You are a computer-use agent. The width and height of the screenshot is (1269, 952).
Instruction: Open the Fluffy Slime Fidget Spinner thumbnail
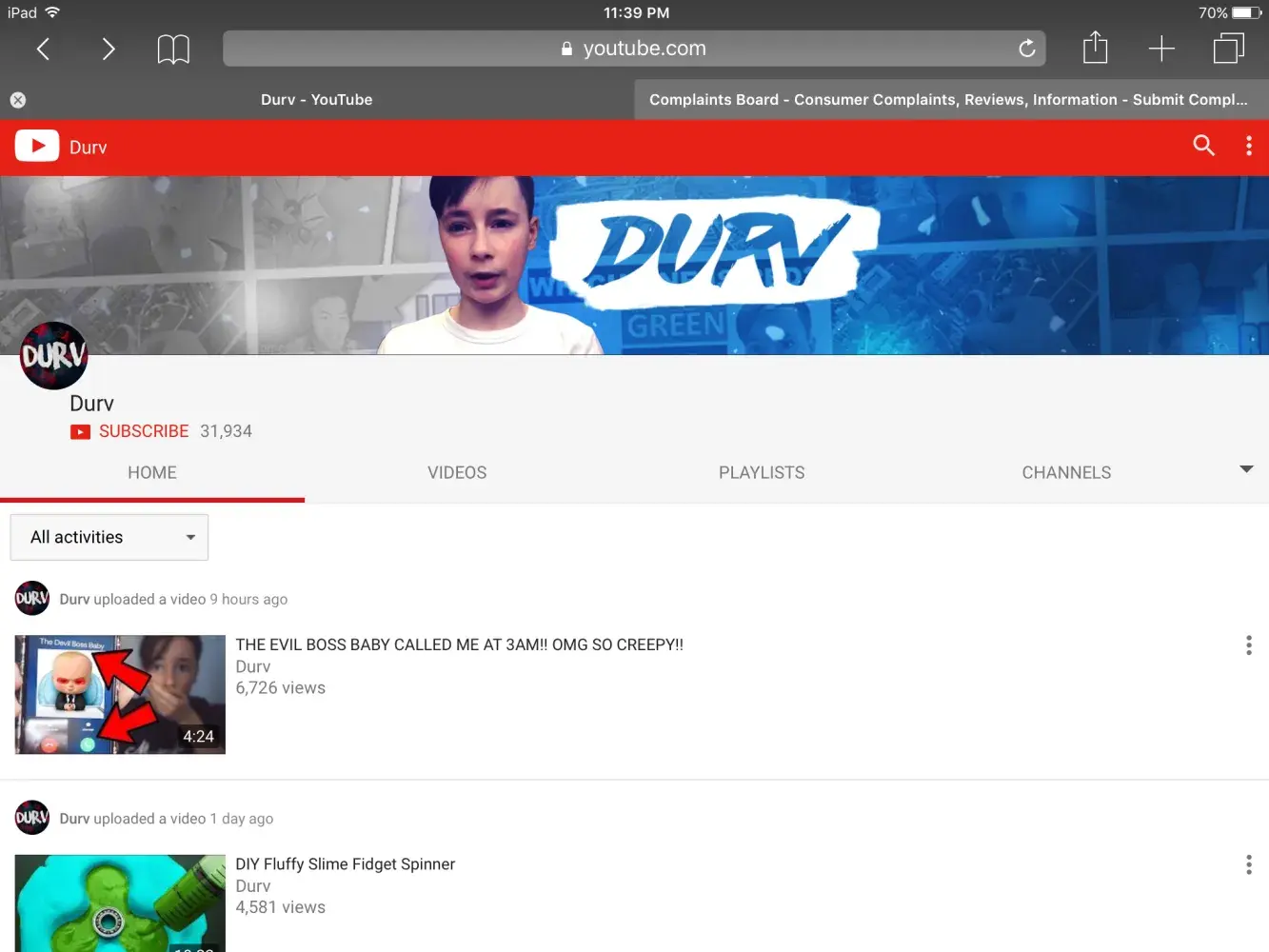pos(120,903)
